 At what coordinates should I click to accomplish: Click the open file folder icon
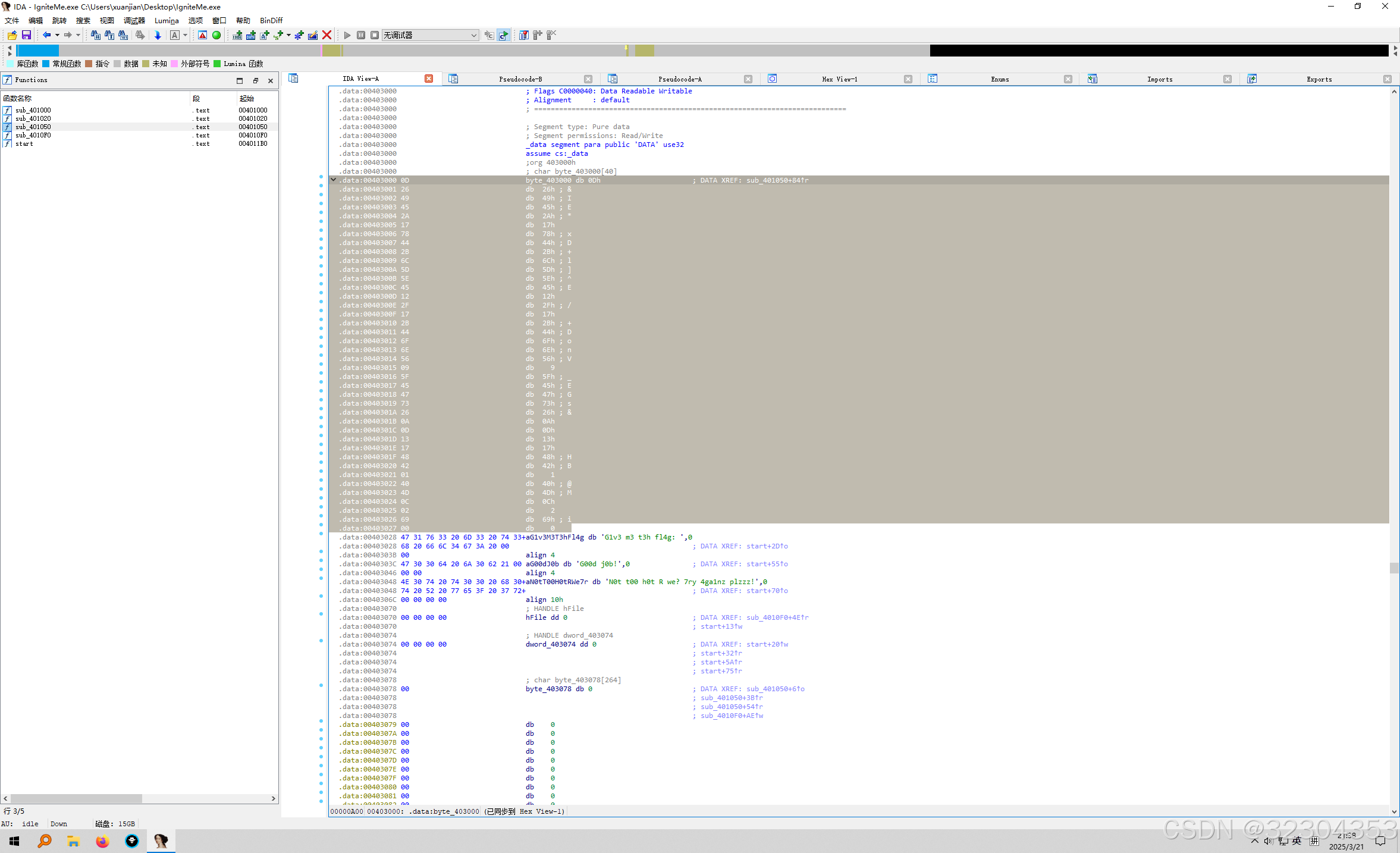pos(12,35)
